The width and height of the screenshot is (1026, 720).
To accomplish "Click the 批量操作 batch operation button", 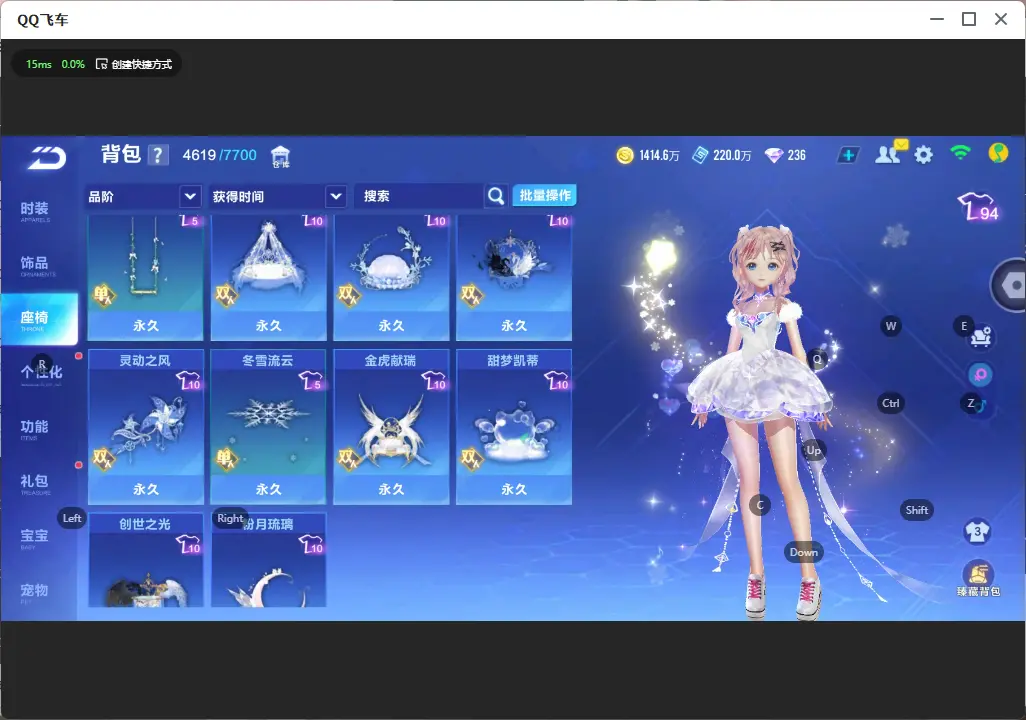I will pos(544,195).
